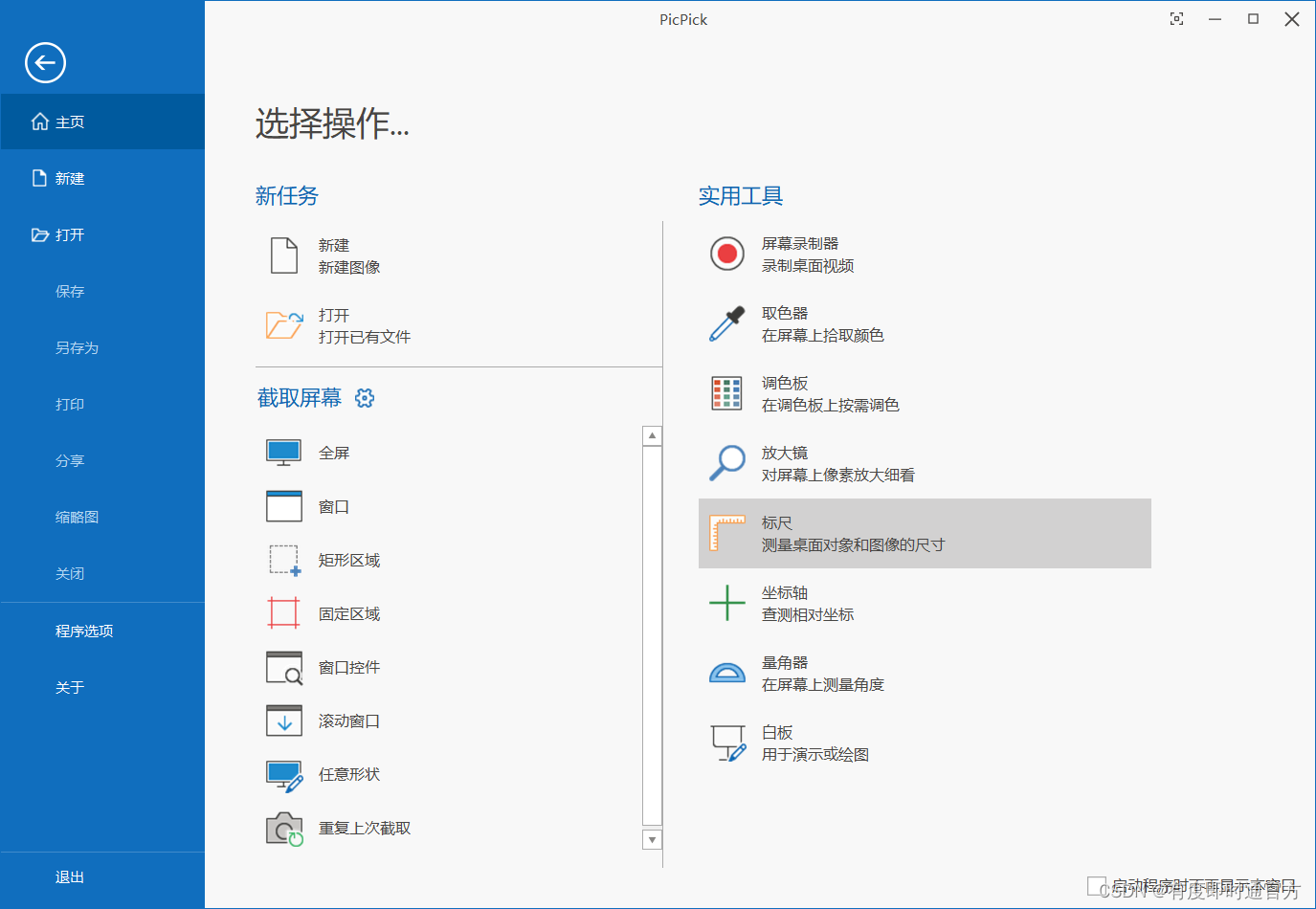Click the 滚动窗口 down-arrow icon

pyautogui.click(x=284, y=721)
